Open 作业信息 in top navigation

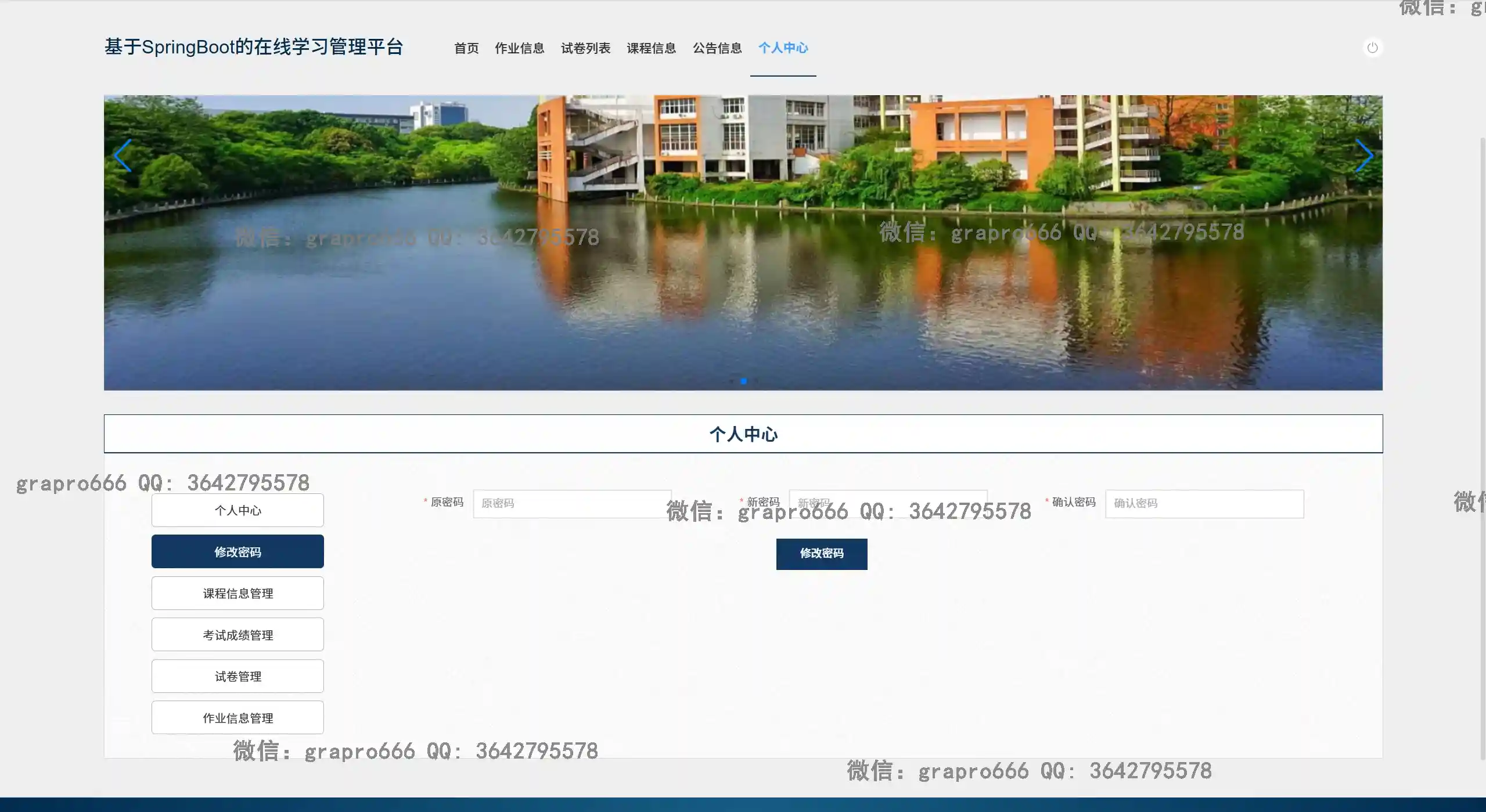[x=519, y=48]
